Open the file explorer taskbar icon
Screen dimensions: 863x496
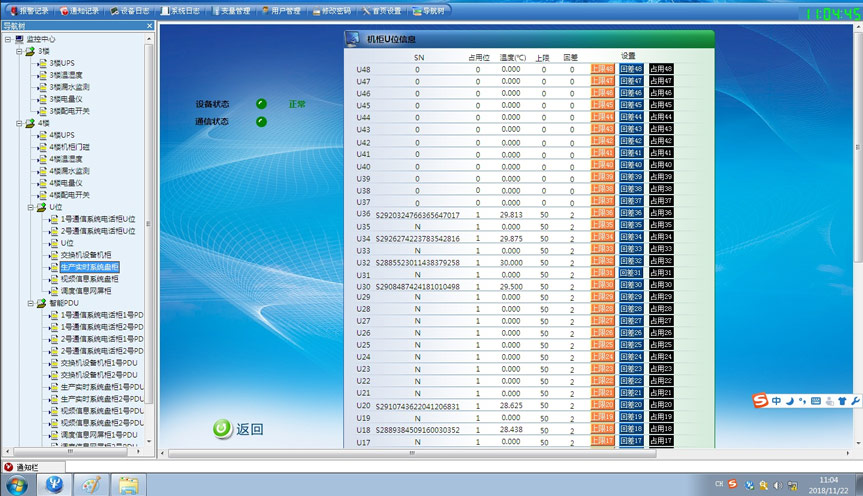[128, 484]
